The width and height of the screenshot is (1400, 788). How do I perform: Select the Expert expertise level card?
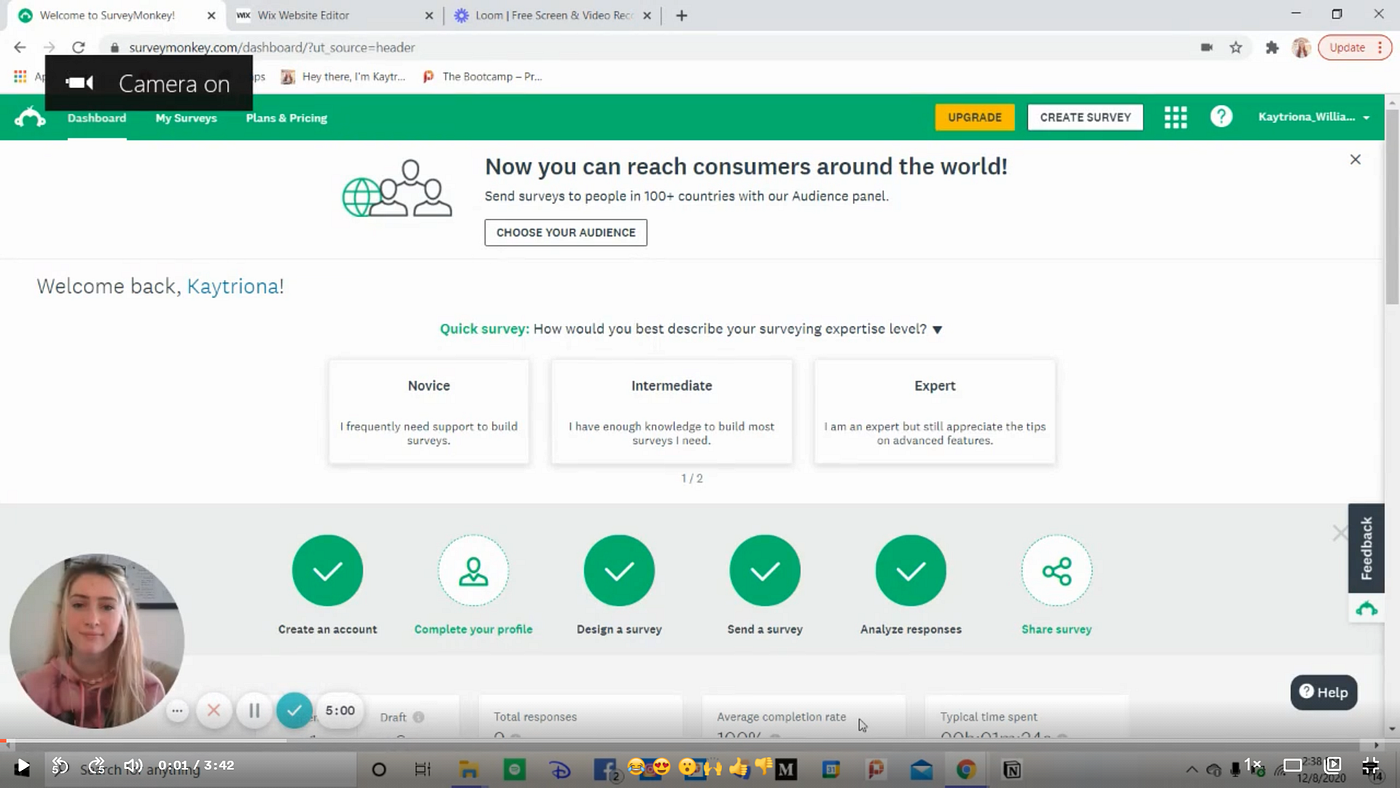point(934,411)
